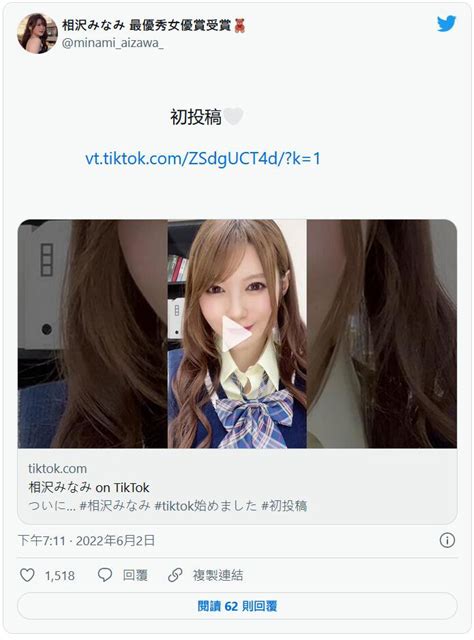This screenshot has height=640, width=474.
Task: Open the tweet info icon
Action: [x=447, y=540]
